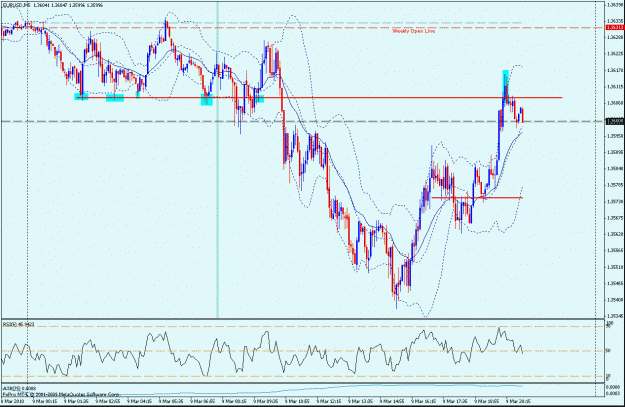The height and width of the screenshot is (407, 625).
Task: Click the "9 Mar 17:35" time axis label
Action: click(x=456, y=401)
